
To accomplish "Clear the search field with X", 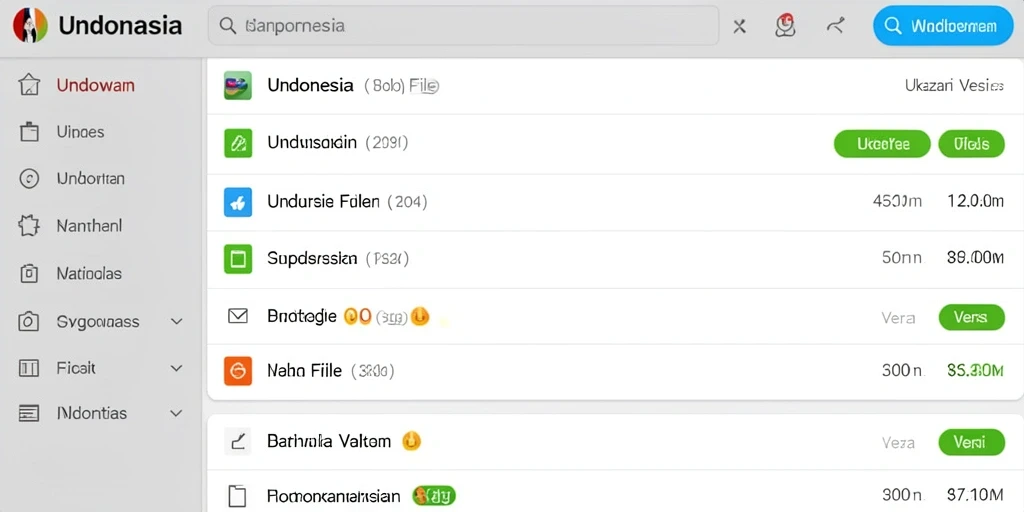I will coord(739,26).
